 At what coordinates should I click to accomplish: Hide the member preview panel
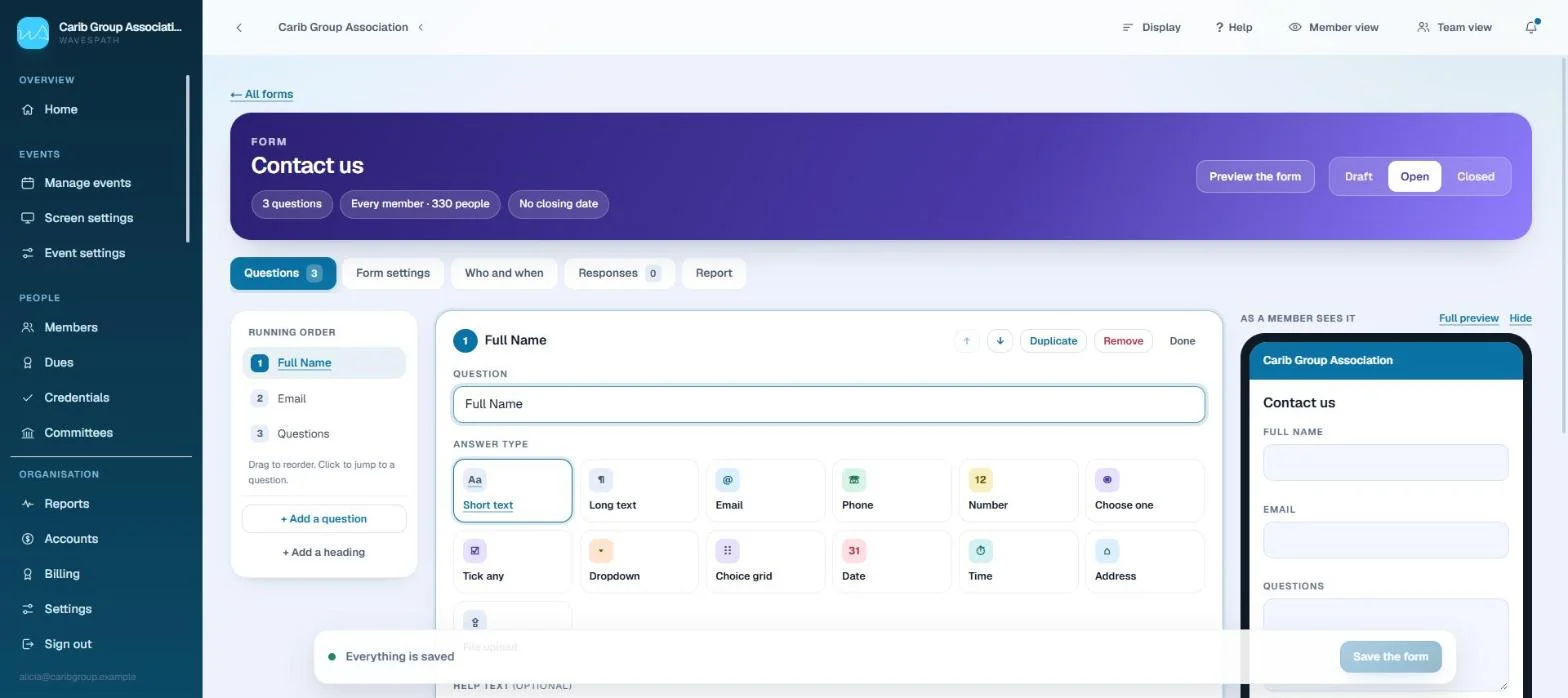[x=1520, y=318]
